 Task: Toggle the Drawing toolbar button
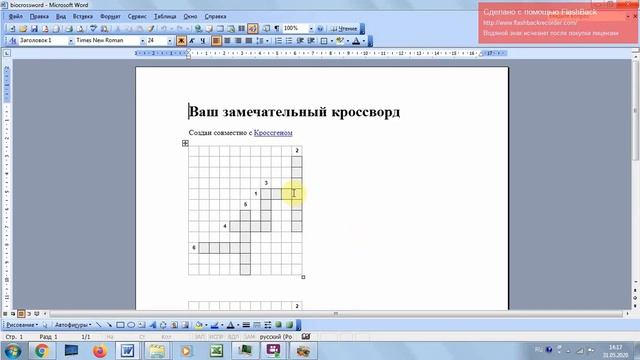click(253, 29)
